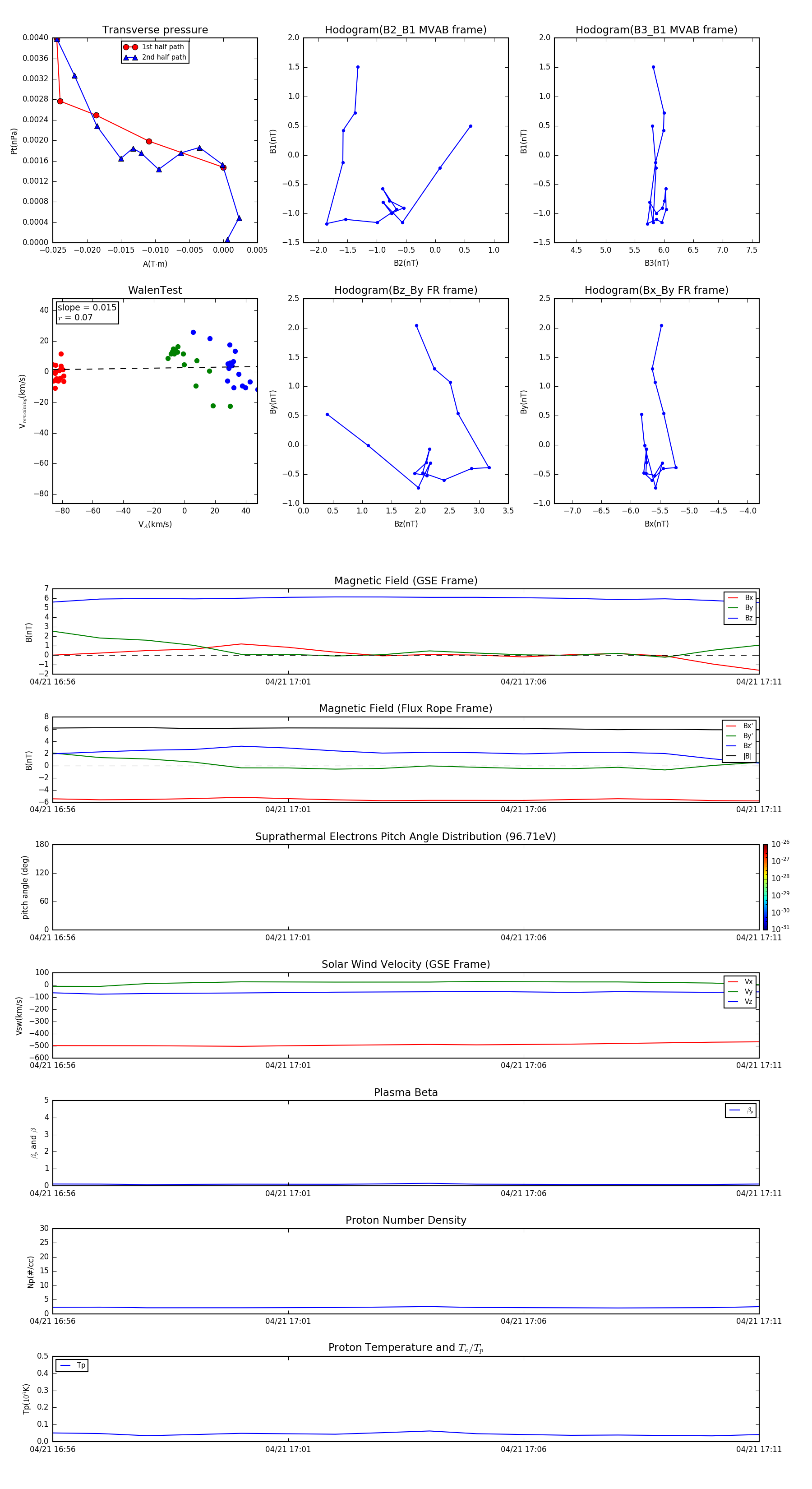Click the "Hodogram(B3_B1 MVAB frame)" title

pos(656,30)
